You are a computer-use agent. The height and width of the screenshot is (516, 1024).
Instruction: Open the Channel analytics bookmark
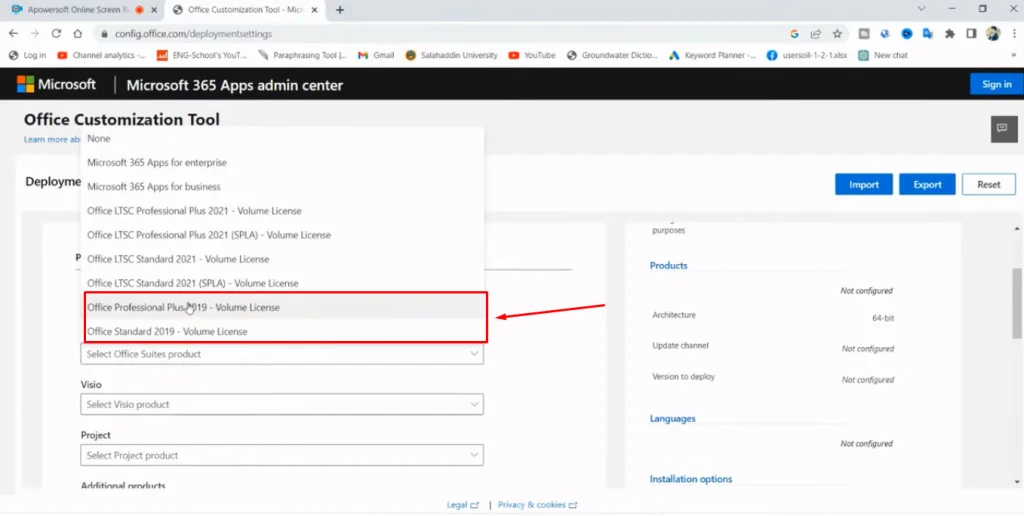101,56
